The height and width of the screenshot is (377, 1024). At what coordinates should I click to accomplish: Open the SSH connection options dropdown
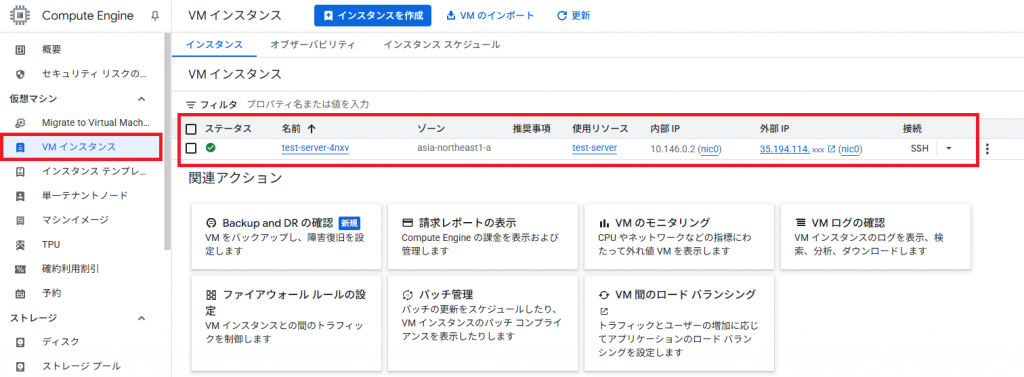click(x=948, y=148)
